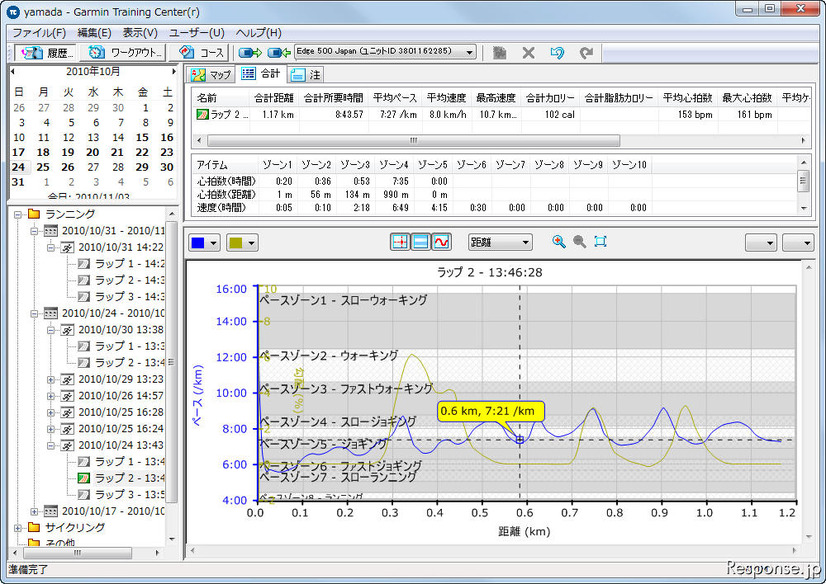The height and width of the screenshot is (584, 826).
Task: Select October 24 in the calendar
Action: coord(18,167)
